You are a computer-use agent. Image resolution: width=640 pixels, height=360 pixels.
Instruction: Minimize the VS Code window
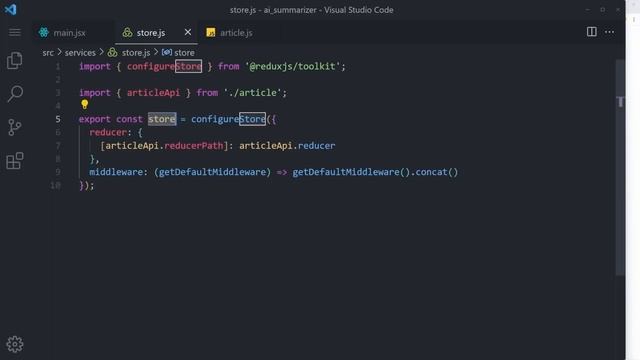click(588, 9)
